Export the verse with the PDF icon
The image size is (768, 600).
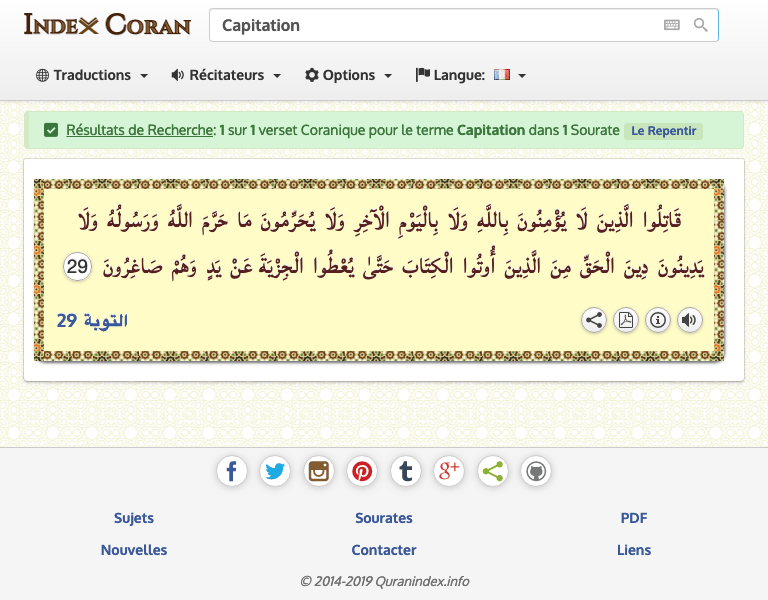pyautogui.click(x=625, y=320)
